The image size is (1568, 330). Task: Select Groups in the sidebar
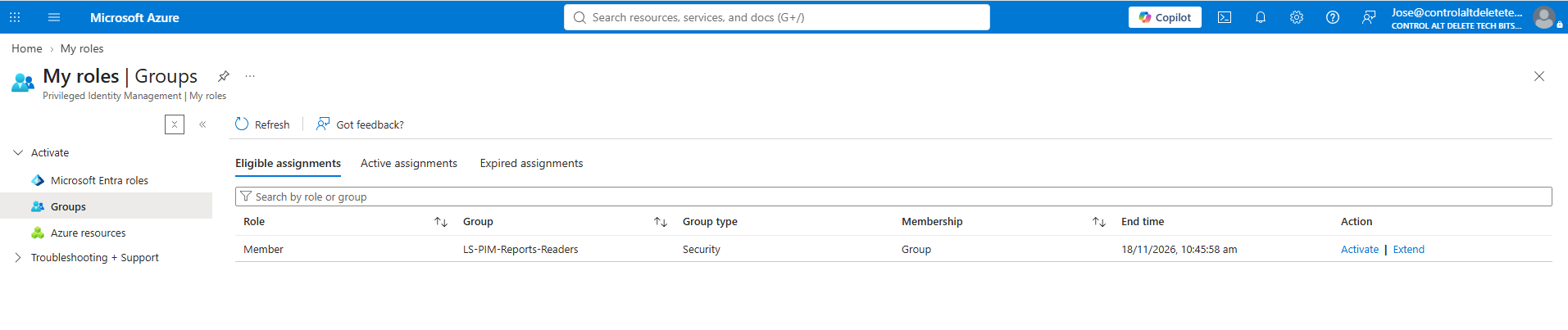pos(68,206)
